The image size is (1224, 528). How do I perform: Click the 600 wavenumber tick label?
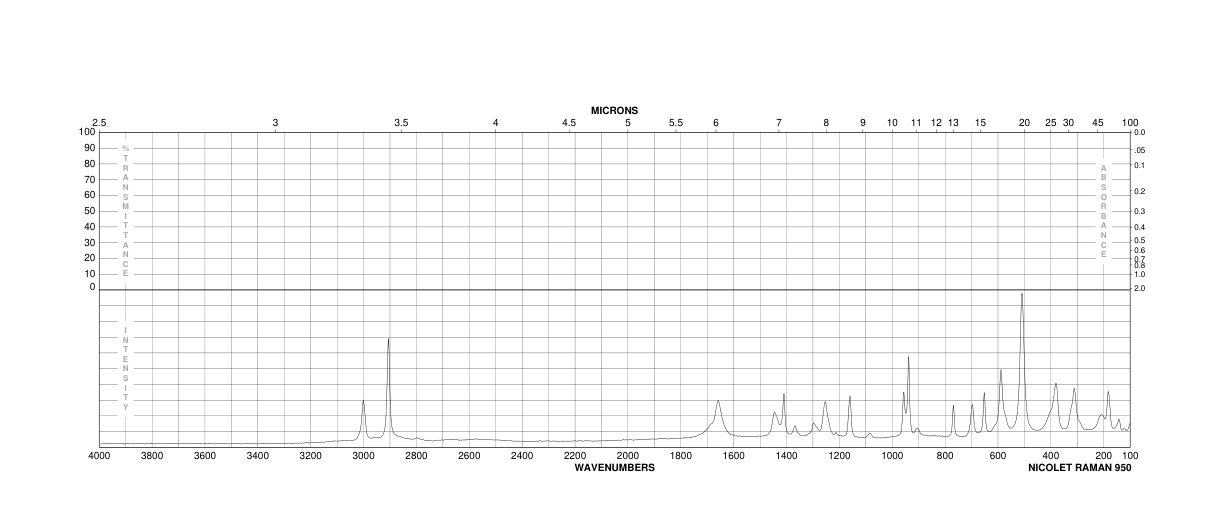(998, 456)
